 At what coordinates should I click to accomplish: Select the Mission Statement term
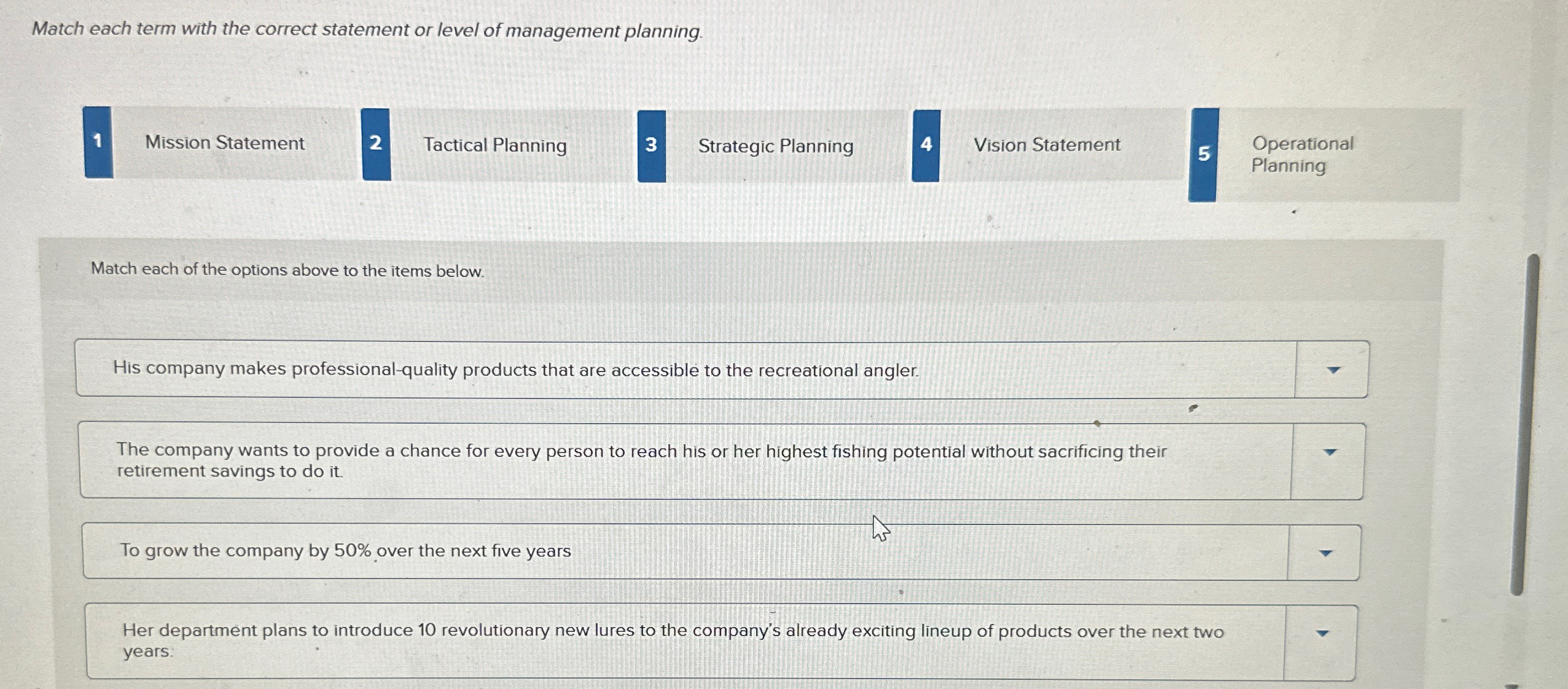[x=225, y=143]
